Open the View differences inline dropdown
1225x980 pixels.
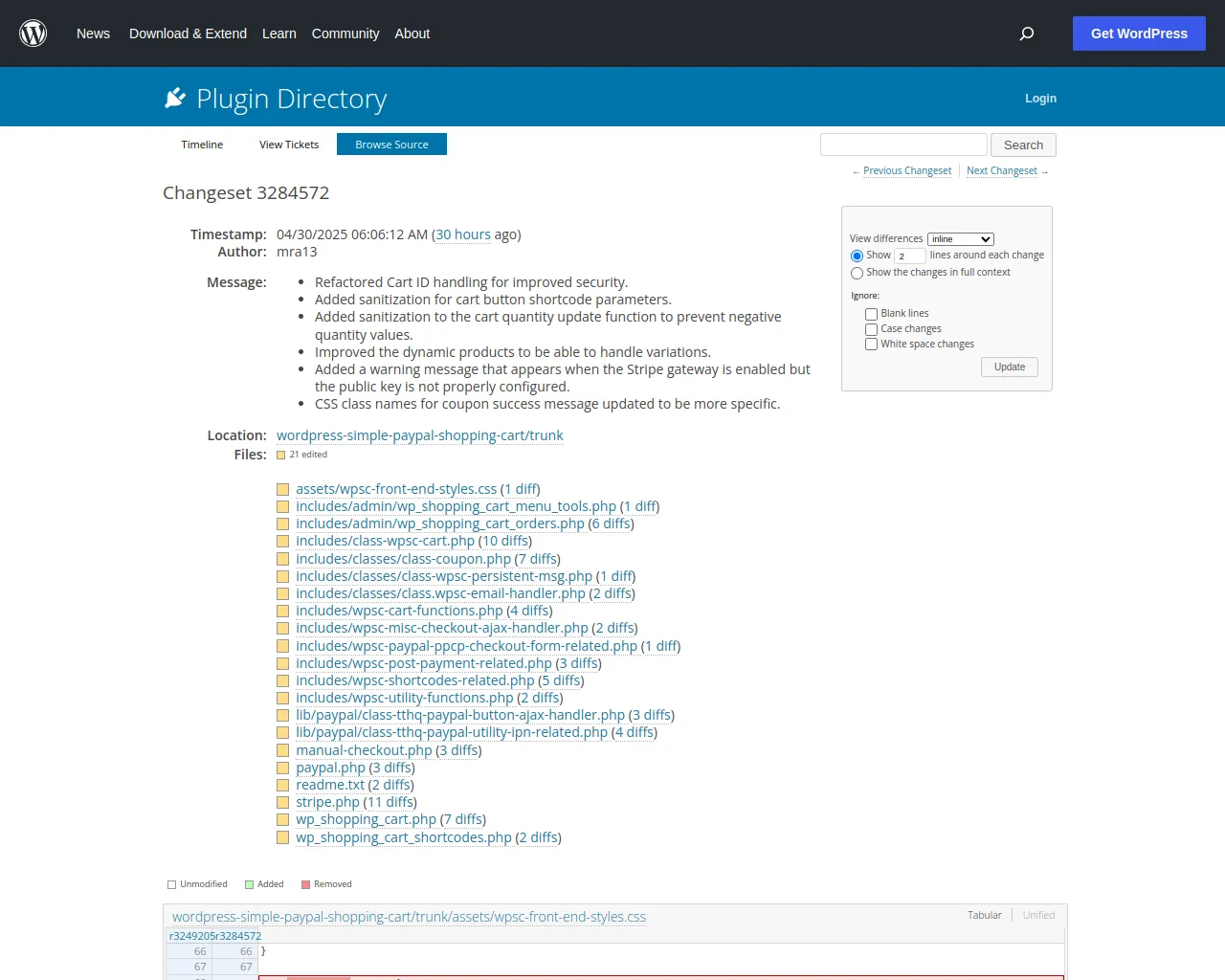click(x=961, y=239)
